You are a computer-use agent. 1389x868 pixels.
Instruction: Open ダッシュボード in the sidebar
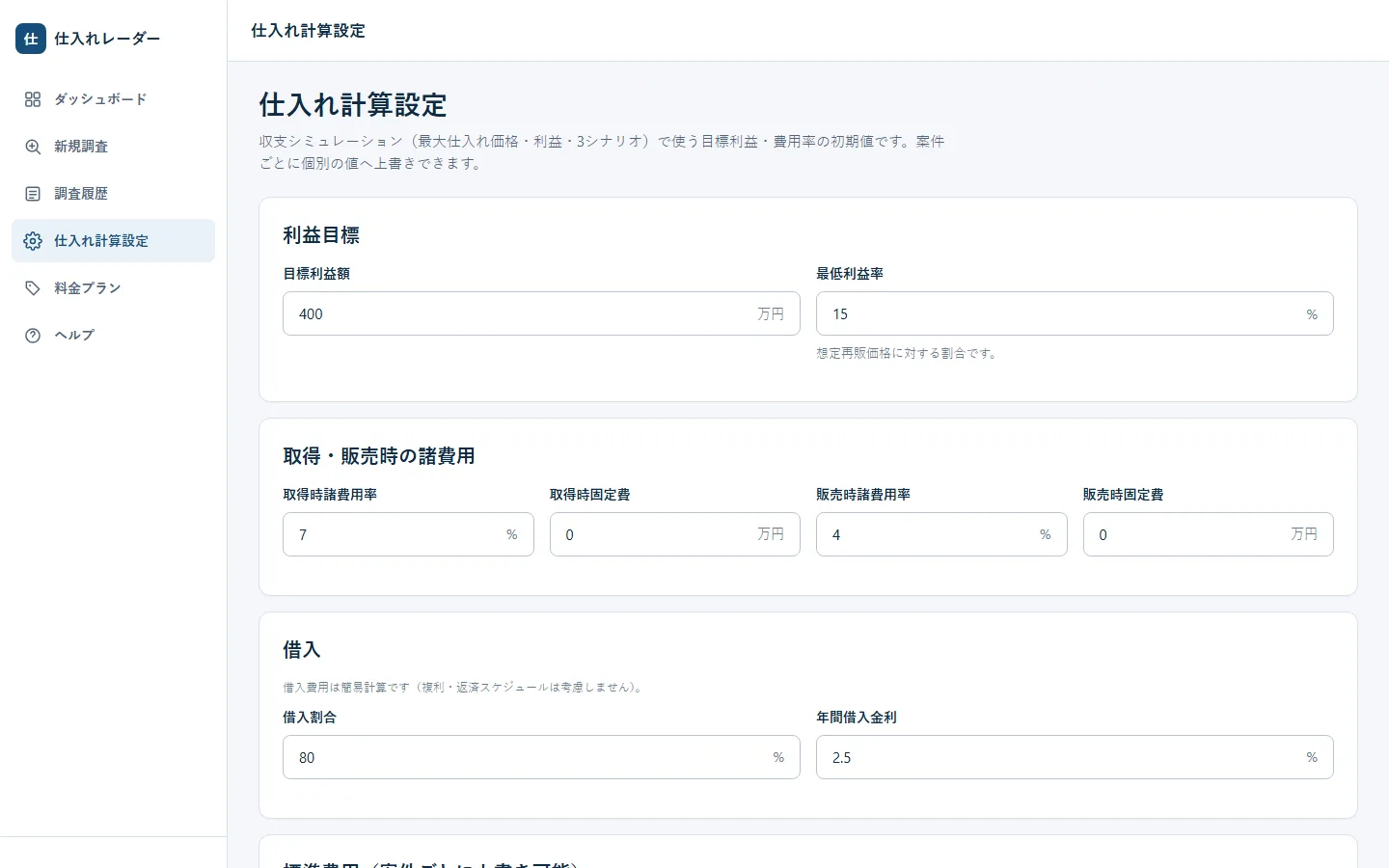[x=113, y=99]
